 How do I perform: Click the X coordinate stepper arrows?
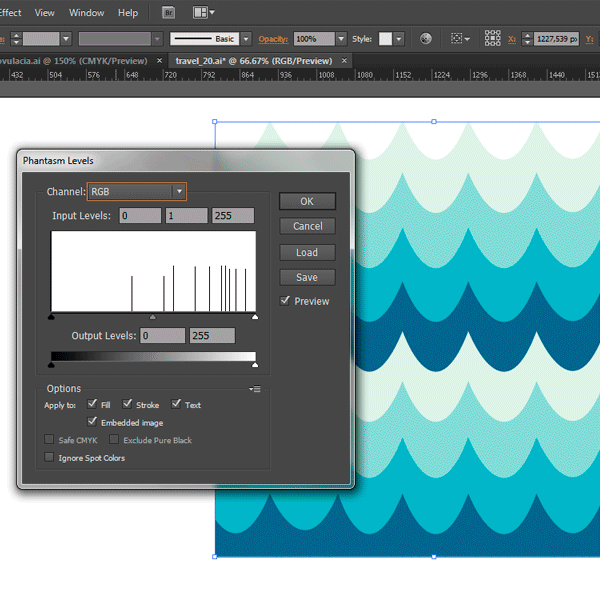point(527,39)
